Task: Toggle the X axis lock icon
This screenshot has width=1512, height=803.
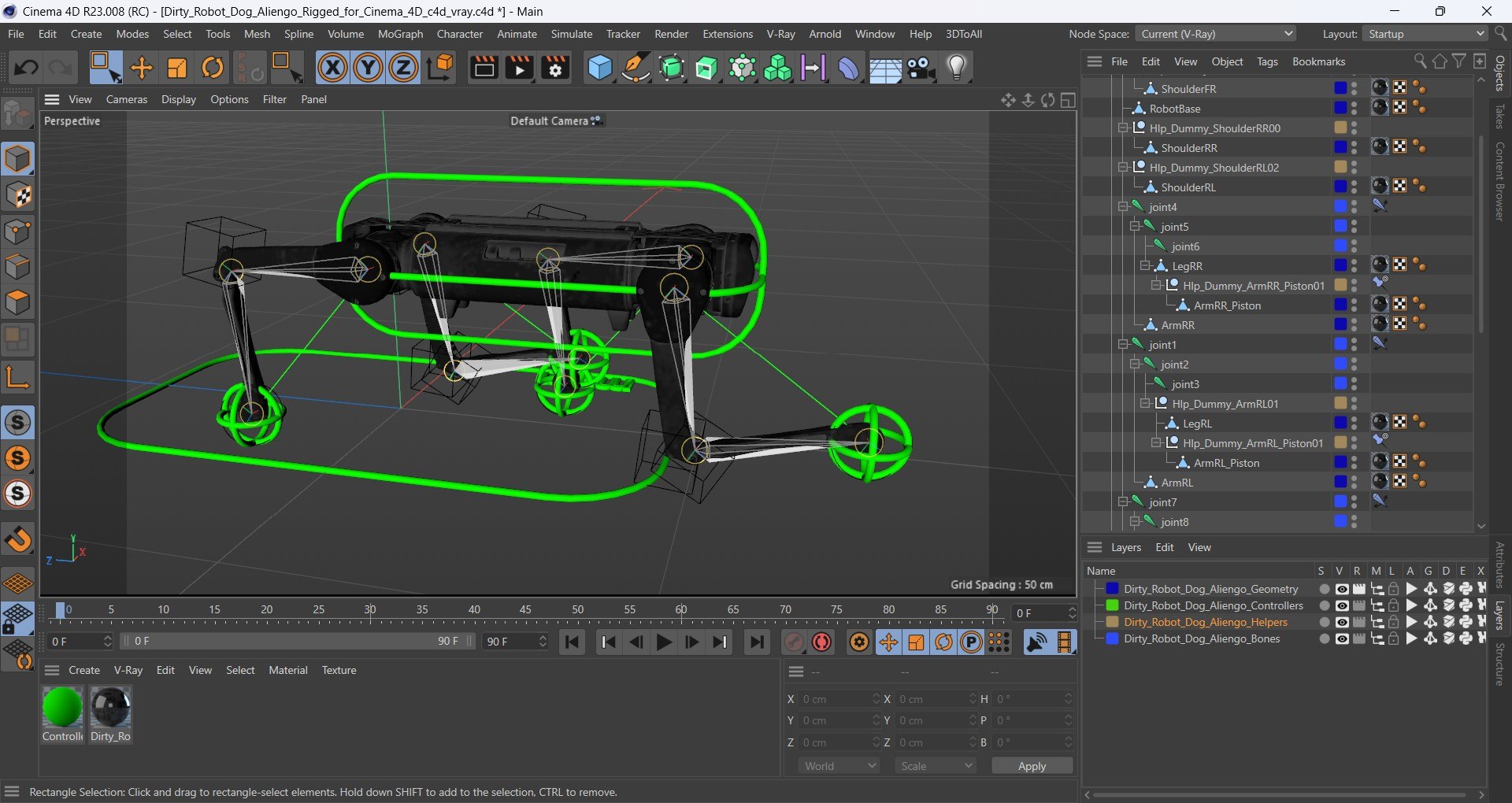Action: 332,68
